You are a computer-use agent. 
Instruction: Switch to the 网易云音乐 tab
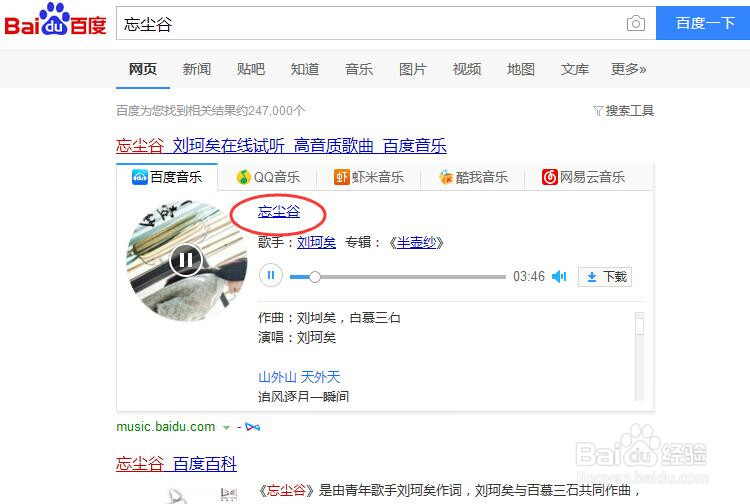584,177
